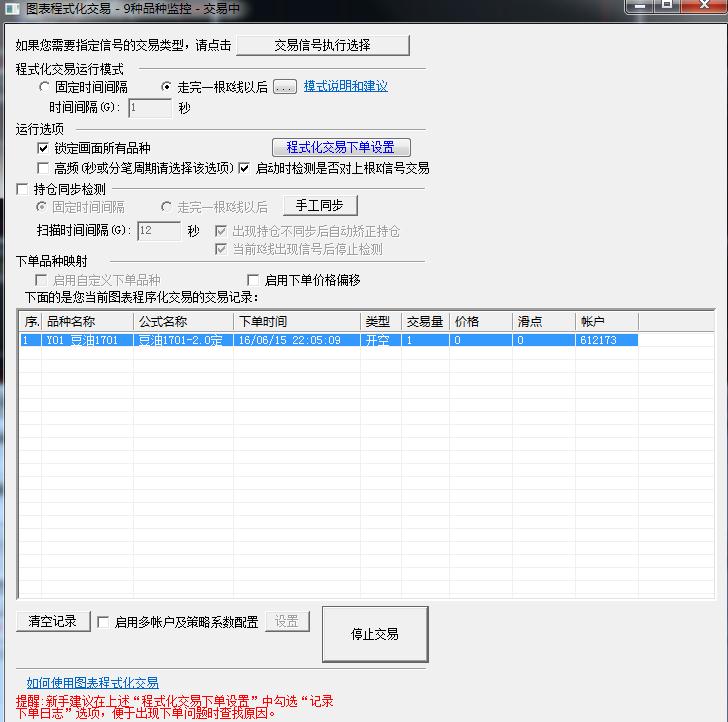Open 程式化交易下单设置 dialog
This screenshot has width=728, height=722.
(341, 148)
